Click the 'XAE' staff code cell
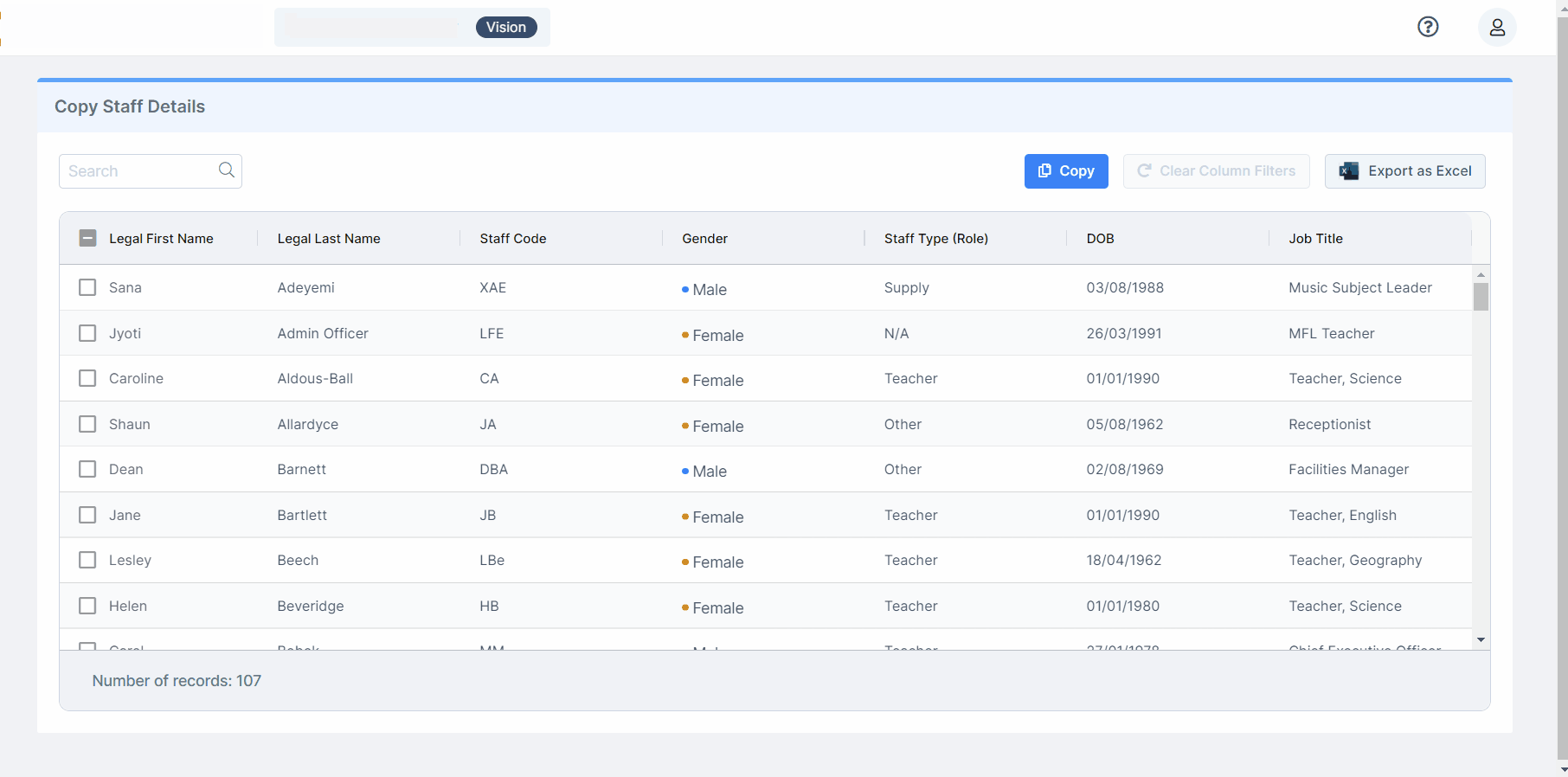Screen dimensions: 1568x777 pyautogui.click(x=493, y=287)
